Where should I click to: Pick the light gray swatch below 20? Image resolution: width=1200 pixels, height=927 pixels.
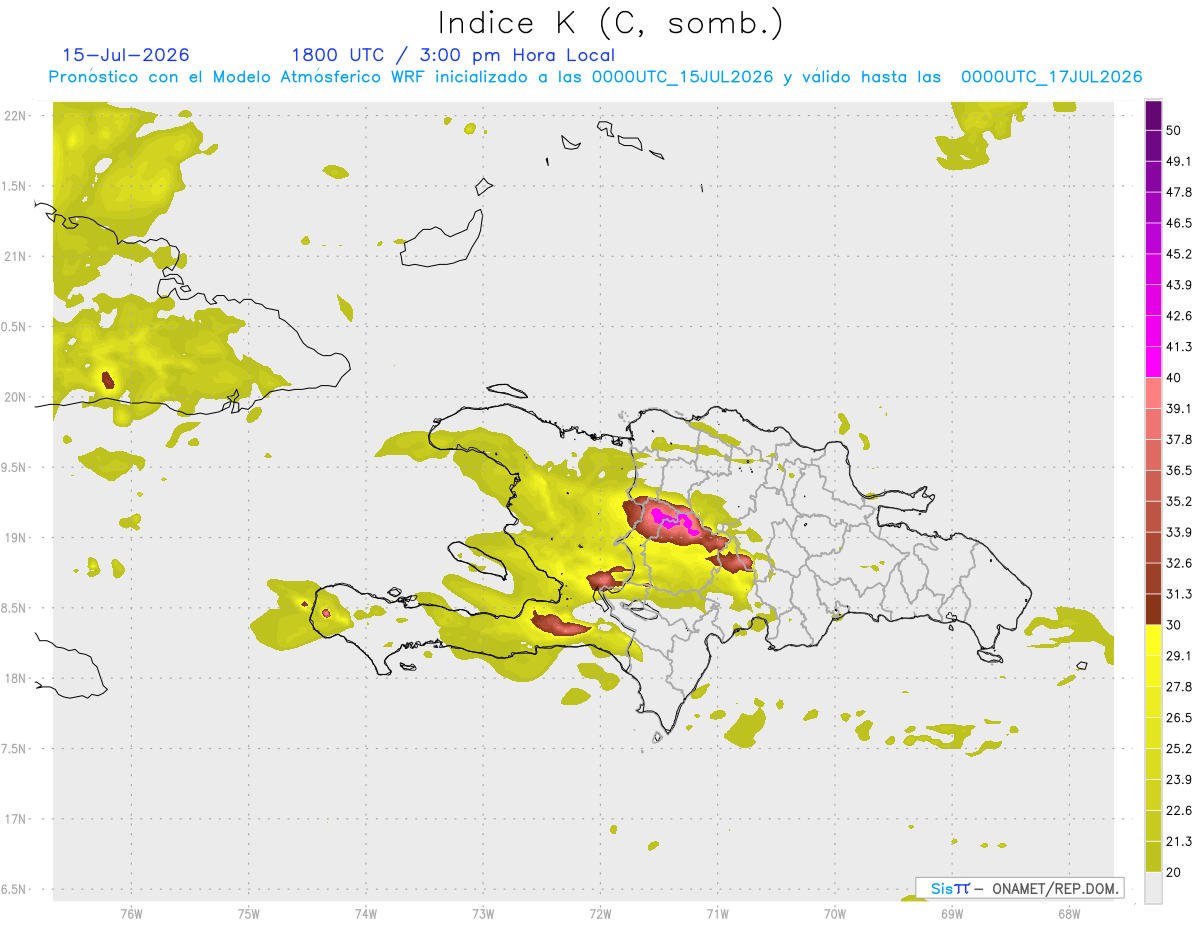click(x=1153, y=888)
